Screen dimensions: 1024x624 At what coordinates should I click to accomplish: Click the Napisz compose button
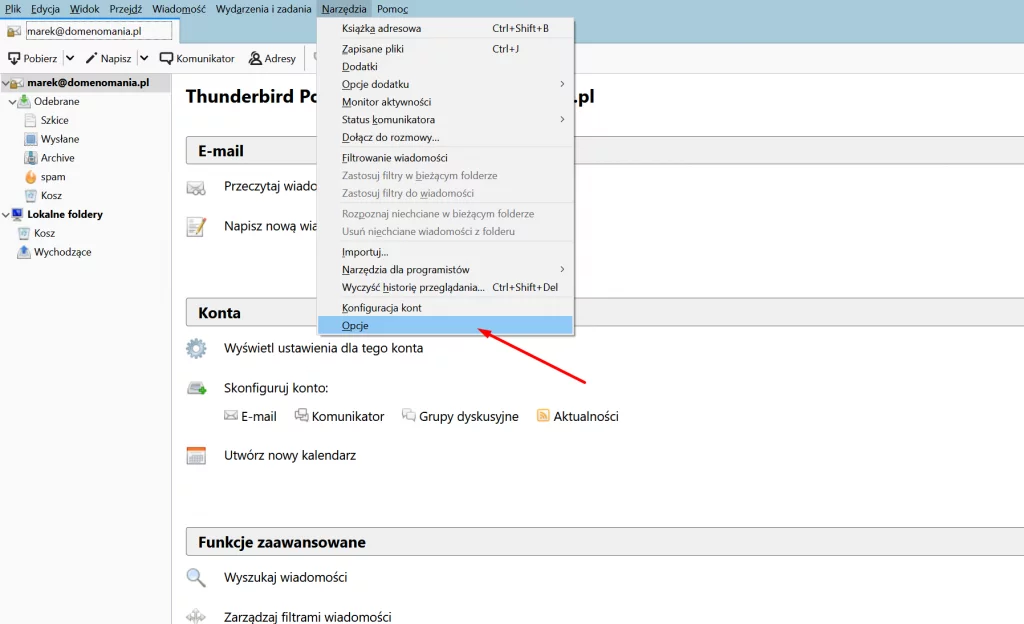[x=108, y=58]
